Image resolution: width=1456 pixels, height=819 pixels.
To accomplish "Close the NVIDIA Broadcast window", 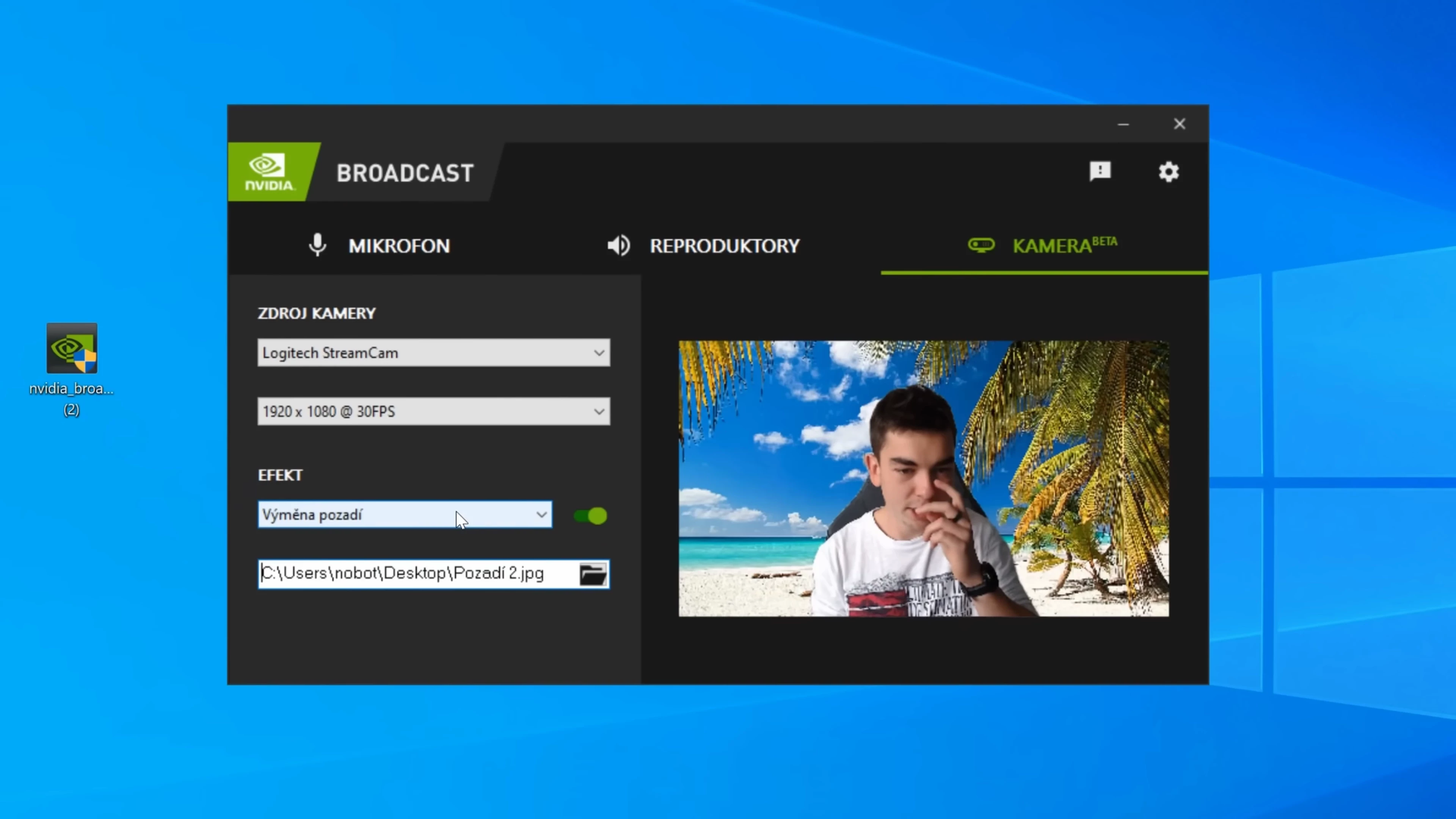I will click(1179, 124).
